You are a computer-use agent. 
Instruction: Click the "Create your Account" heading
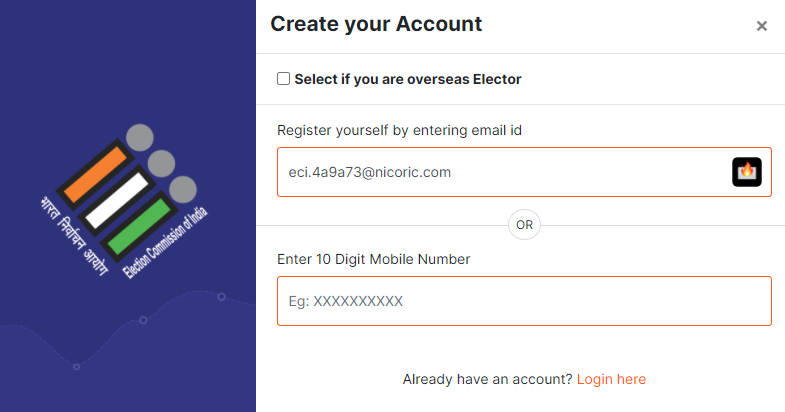376,24
